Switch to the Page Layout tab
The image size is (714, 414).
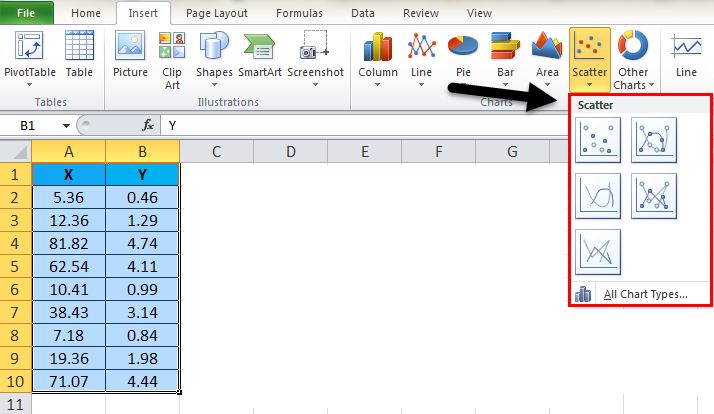[217, 13]
